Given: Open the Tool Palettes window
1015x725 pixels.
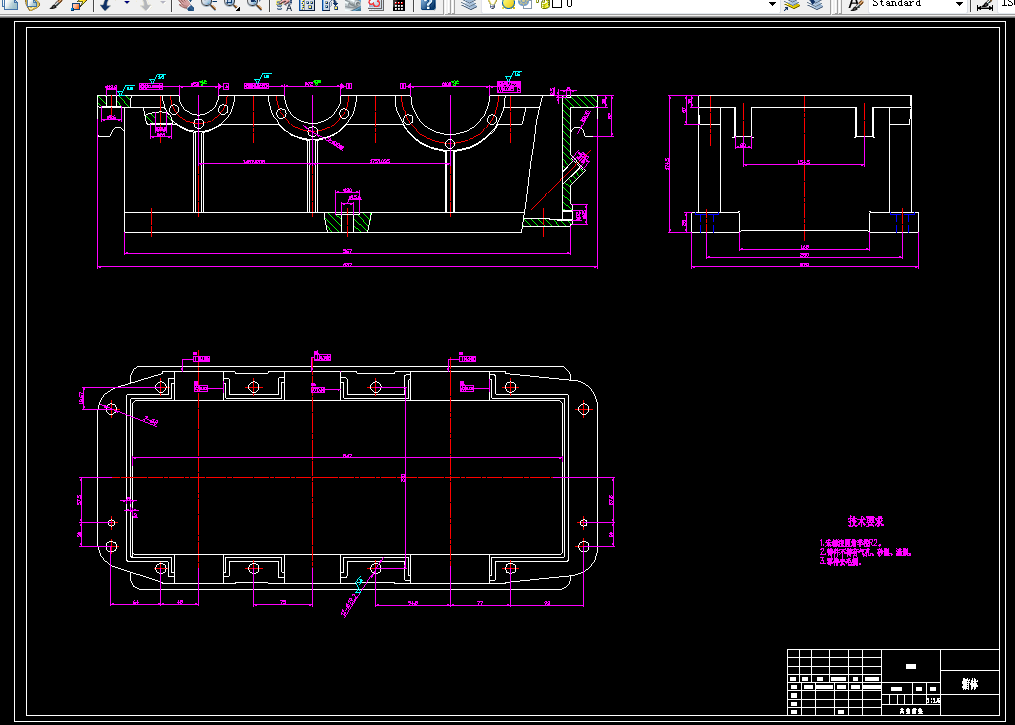Looking at the screenshot, I should [329, 3].
